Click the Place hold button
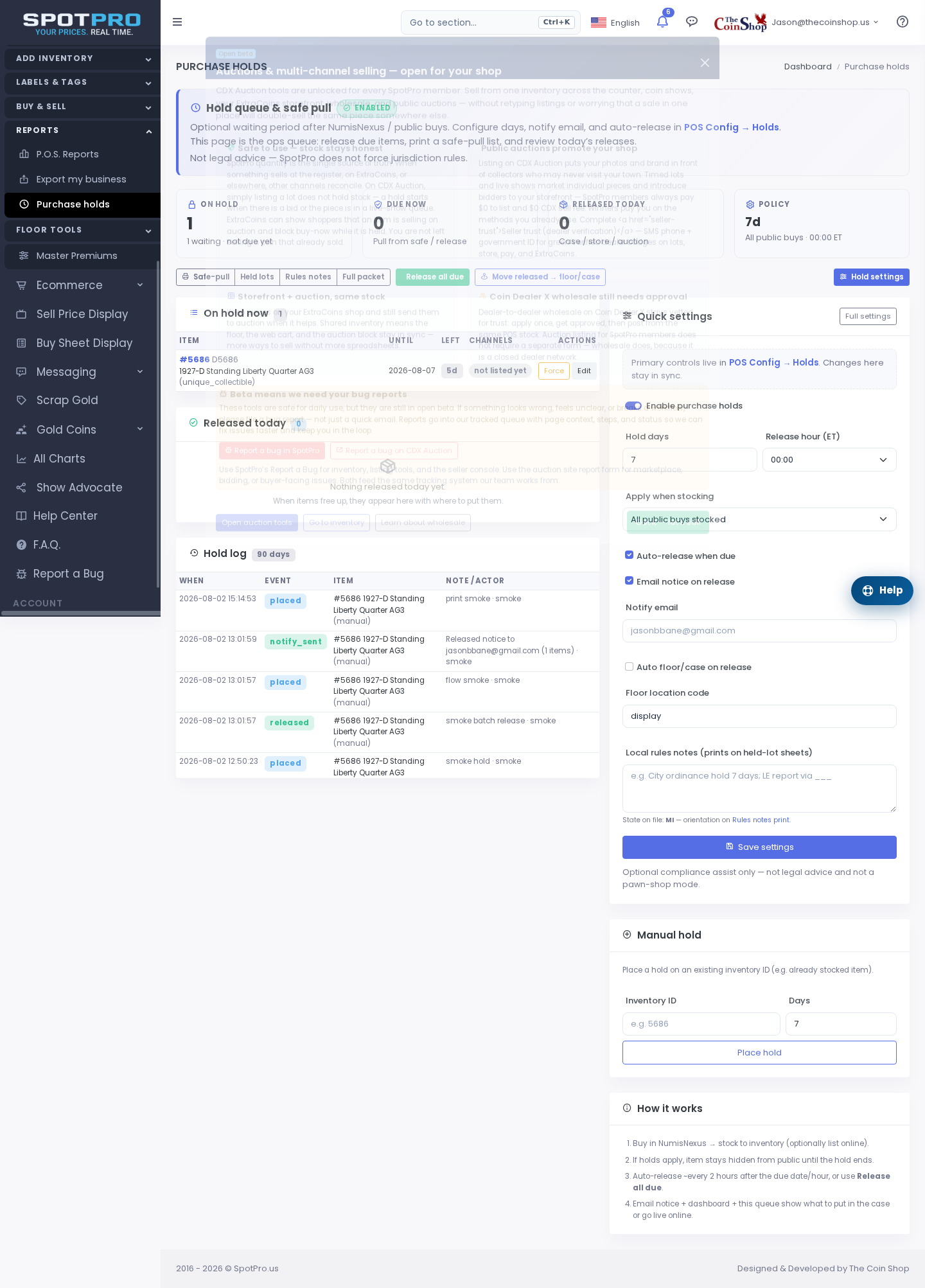Screen dimensions: 925x1288 point(759,1052)
